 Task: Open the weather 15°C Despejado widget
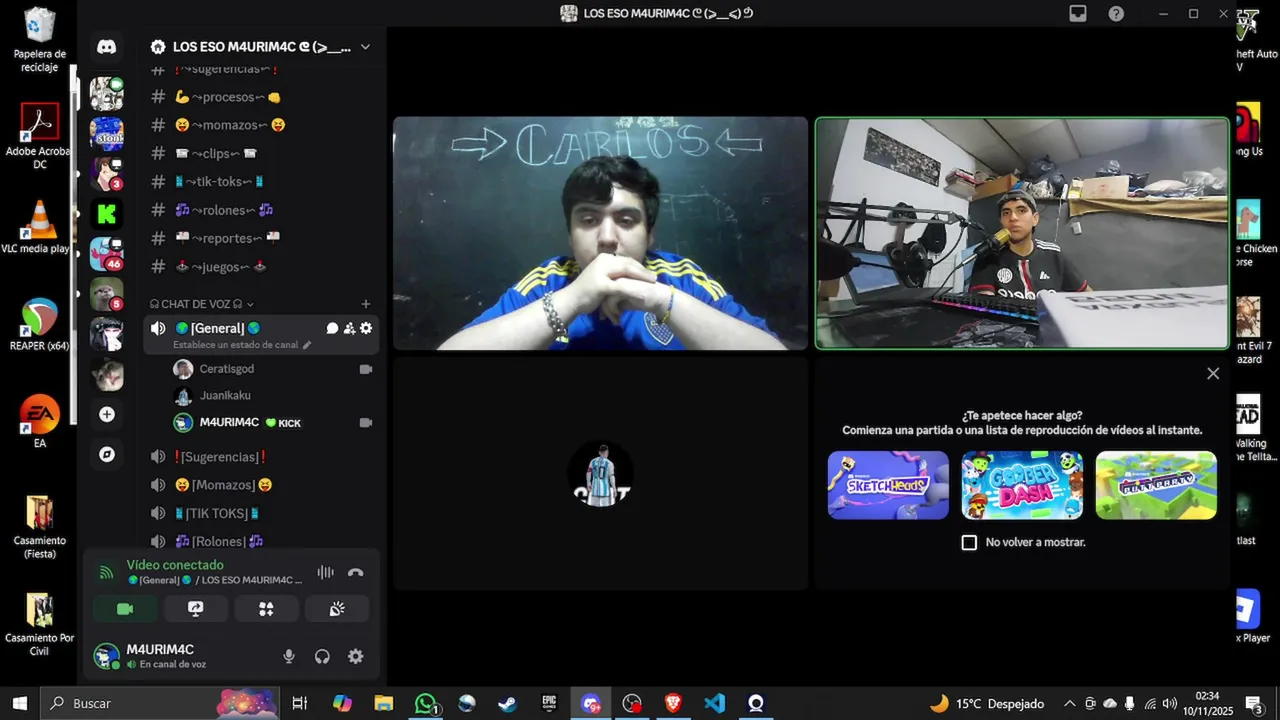point(986,703)
